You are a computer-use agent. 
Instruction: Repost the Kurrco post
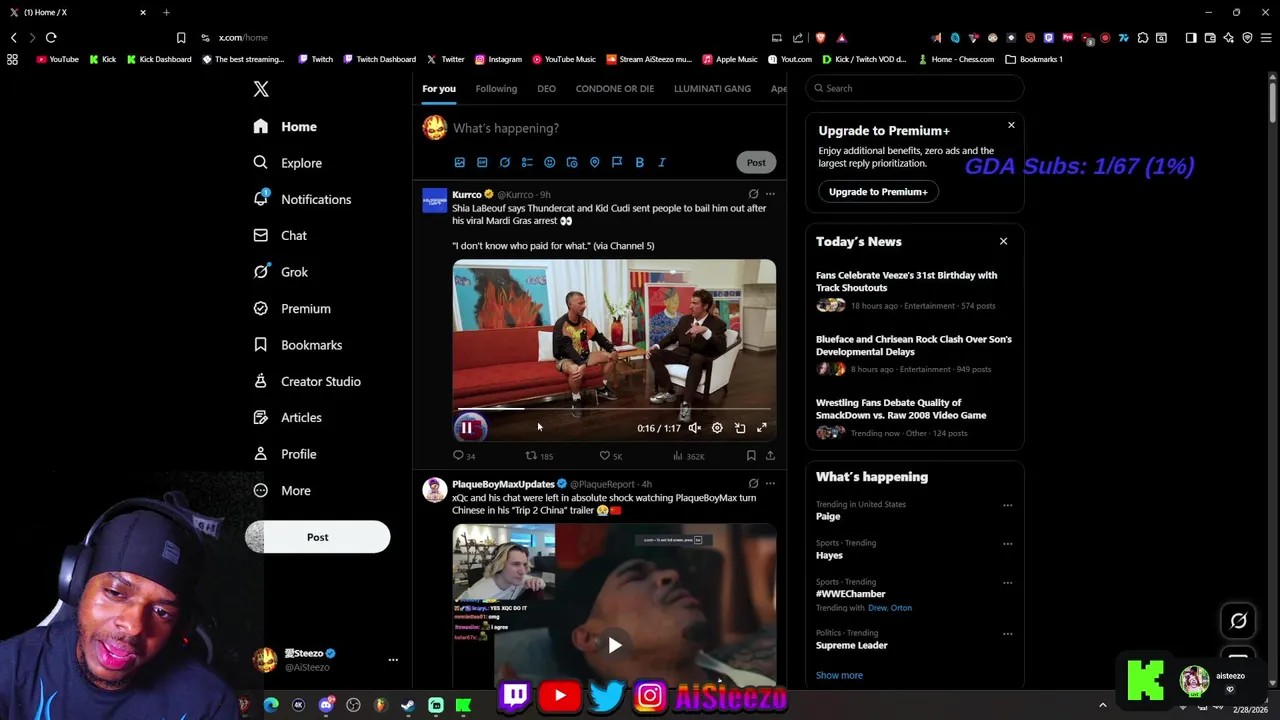tap(539, 456)
